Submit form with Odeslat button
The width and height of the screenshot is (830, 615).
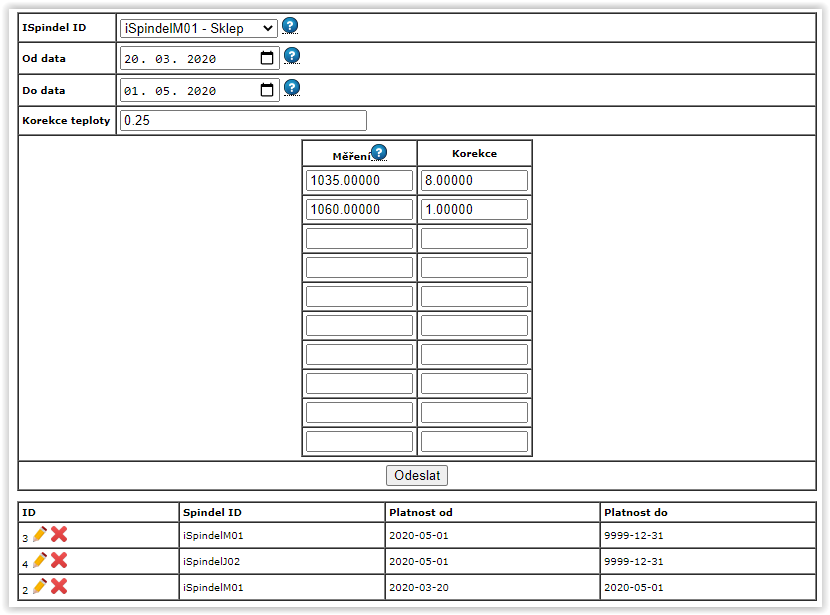pos(417,475)
